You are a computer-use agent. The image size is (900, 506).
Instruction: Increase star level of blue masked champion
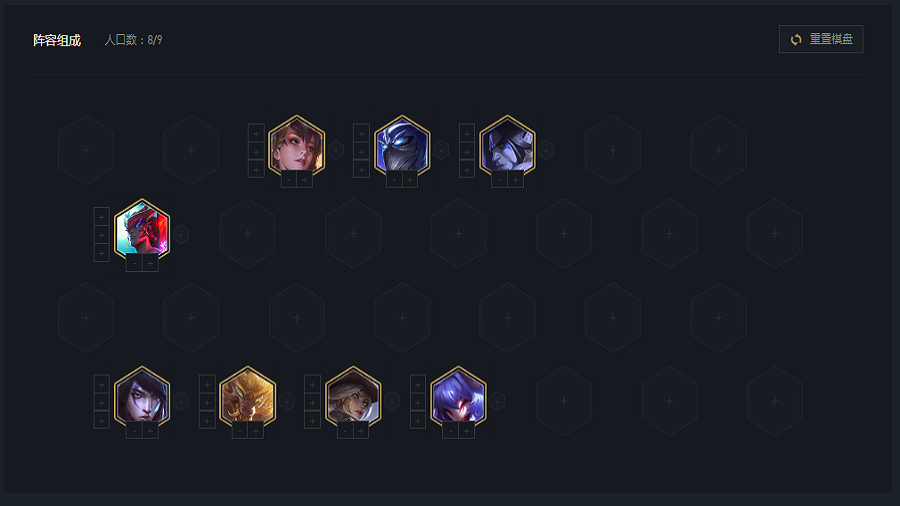(410, 180)
